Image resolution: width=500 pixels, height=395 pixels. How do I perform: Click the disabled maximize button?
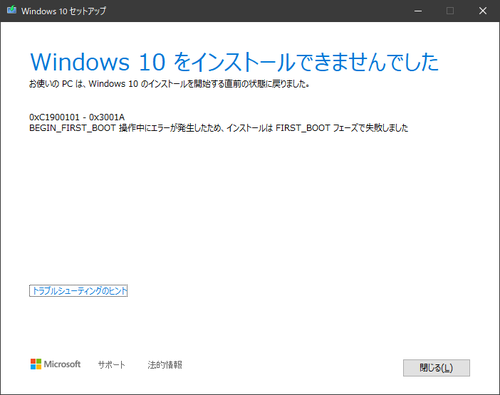click(450, 11)
